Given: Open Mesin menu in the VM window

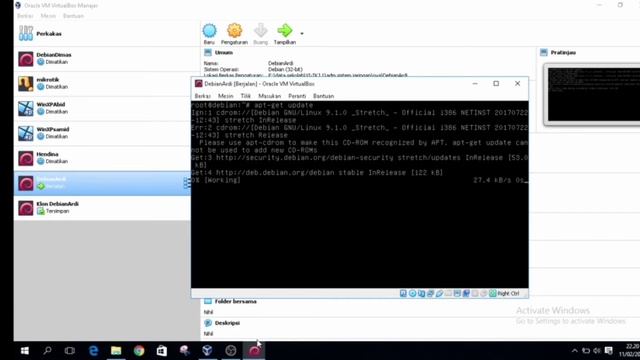Looking at the screenshot, I should click(x=226, y=96).
